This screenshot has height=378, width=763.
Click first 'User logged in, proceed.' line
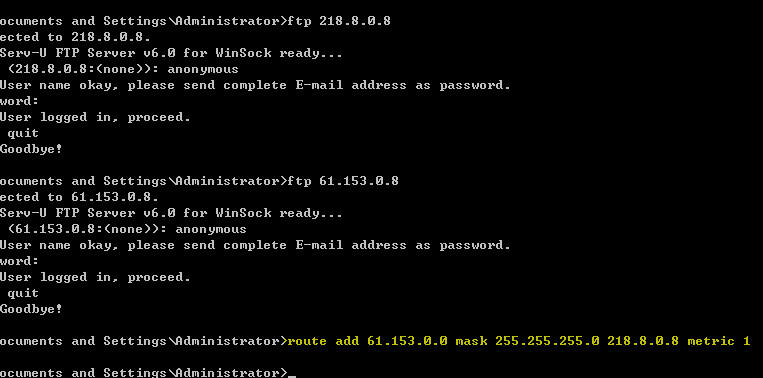[95, 117]
